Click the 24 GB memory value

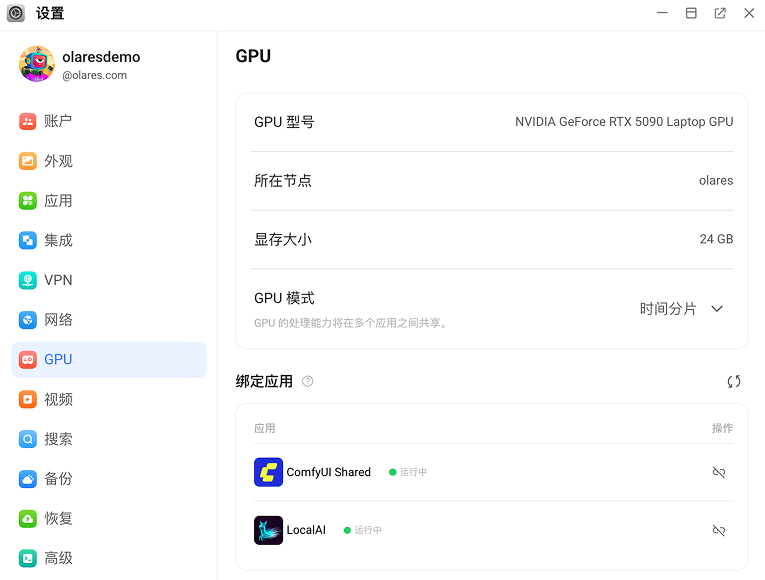pyautogui.click(x=716, y=239)
